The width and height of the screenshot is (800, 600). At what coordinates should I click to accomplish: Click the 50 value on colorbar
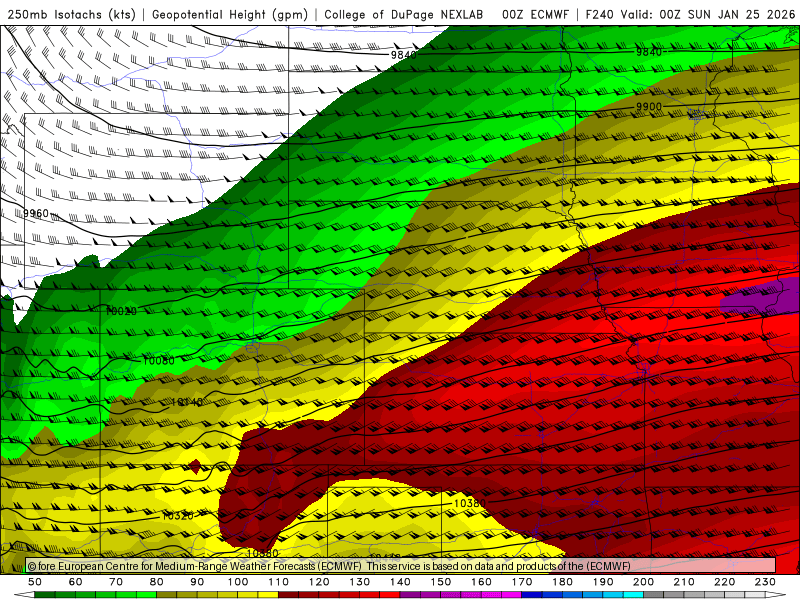coord(35,582)
